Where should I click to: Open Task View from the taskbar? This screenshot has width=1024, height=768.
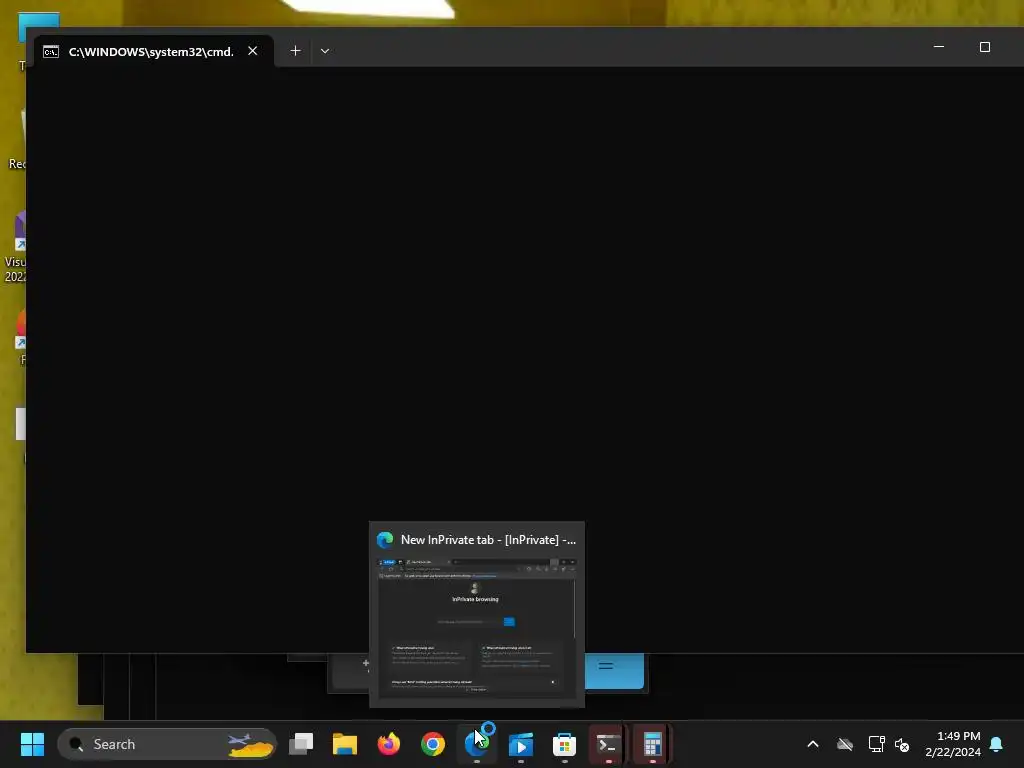301,744
